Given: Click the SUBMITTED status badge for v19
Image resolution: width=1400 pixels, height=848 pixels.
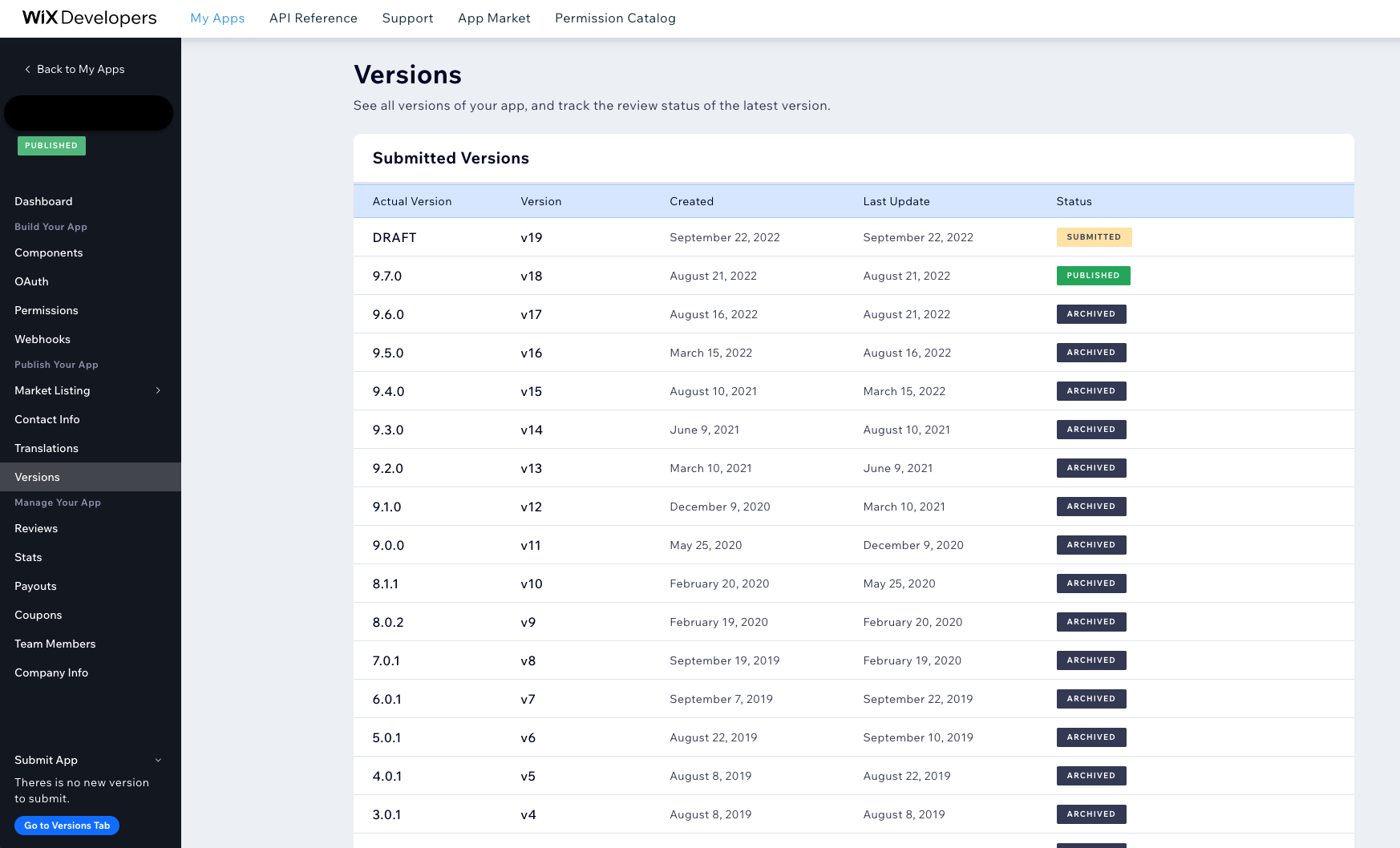Looking at the screenshot, I should coord(1094,237).
